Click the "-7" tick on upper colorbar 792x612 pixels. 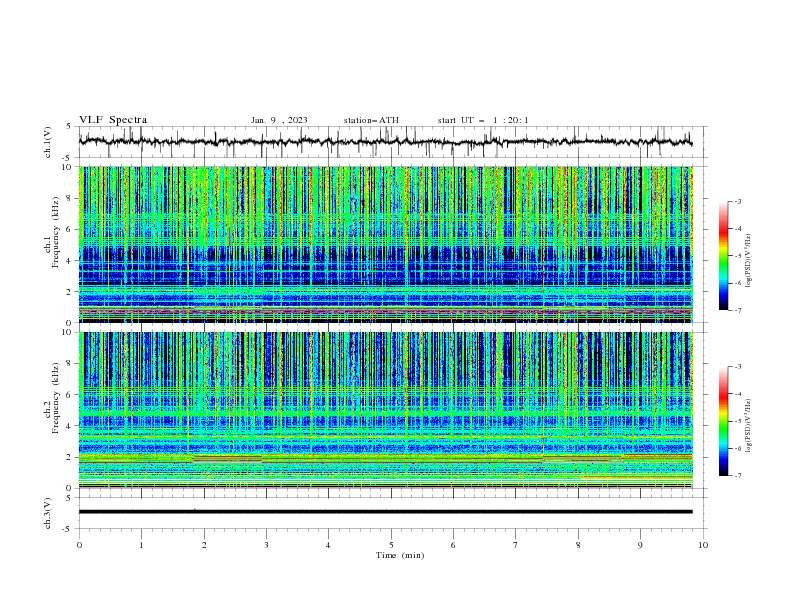[738, 310]
